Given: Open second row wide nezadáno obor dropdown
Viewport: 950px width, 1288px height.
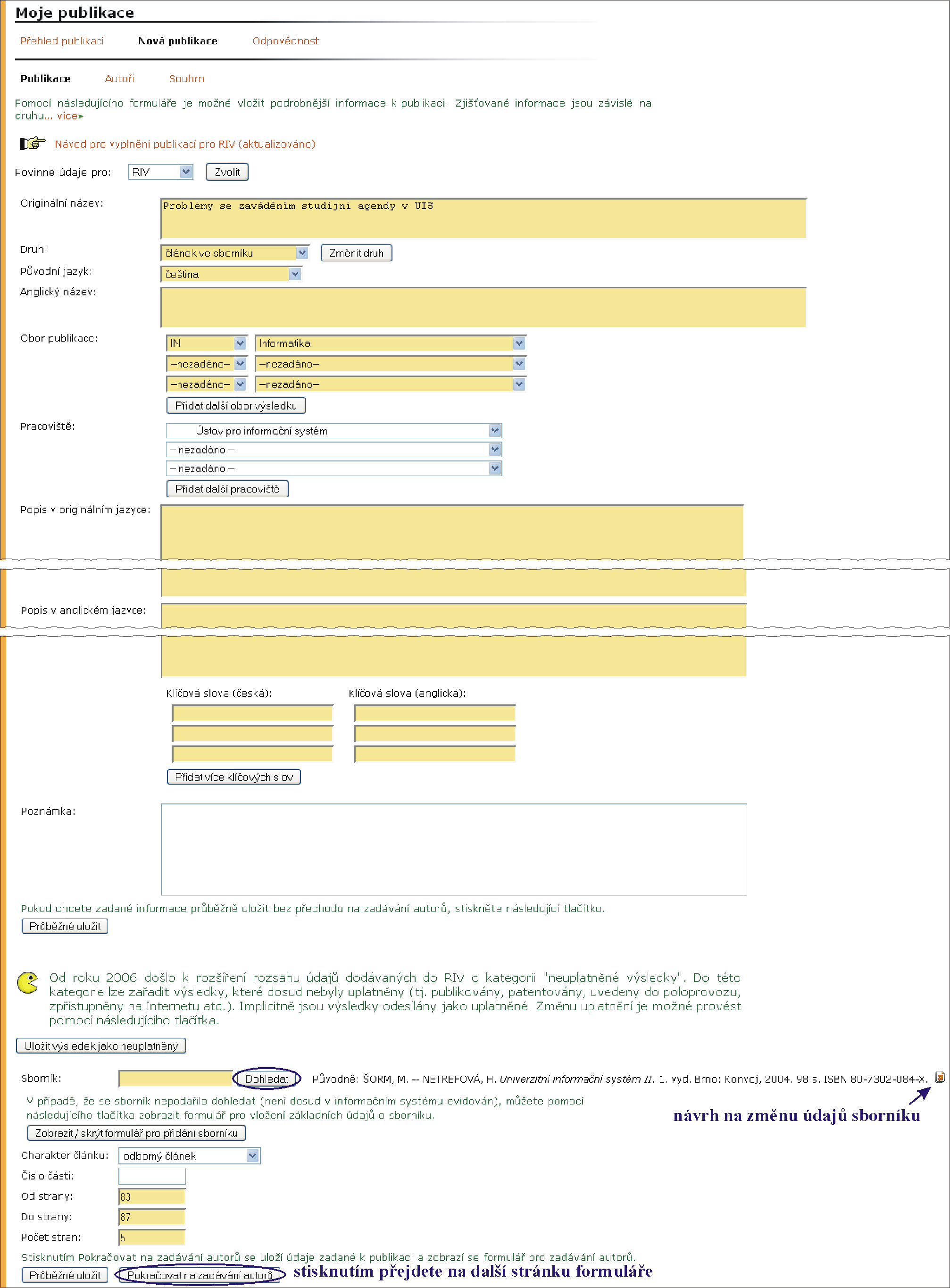Looking at the screenshot, I should coord(391,364).
